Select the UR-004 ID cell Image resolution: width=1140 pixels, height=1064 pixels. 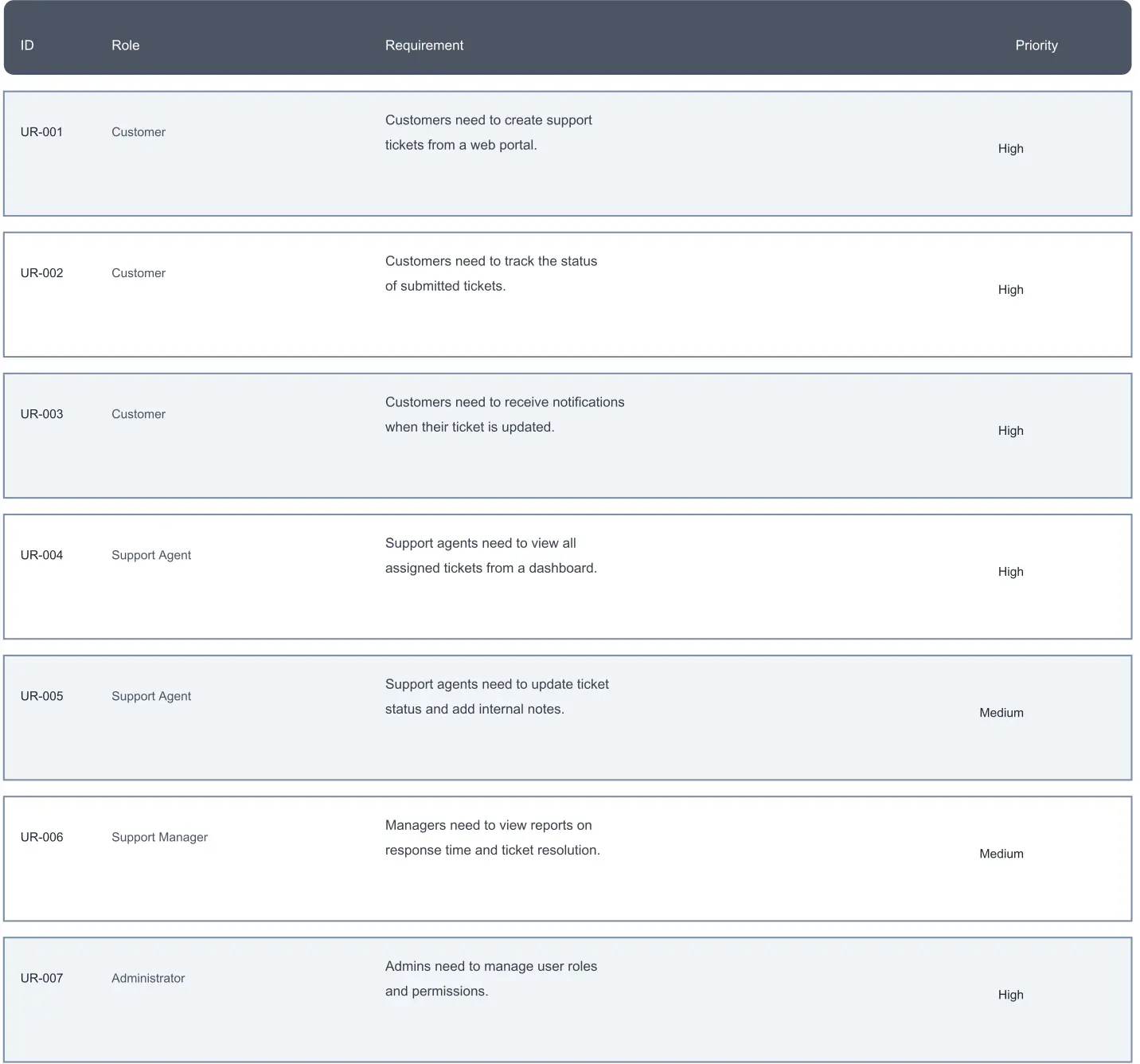tap(41, 555)
